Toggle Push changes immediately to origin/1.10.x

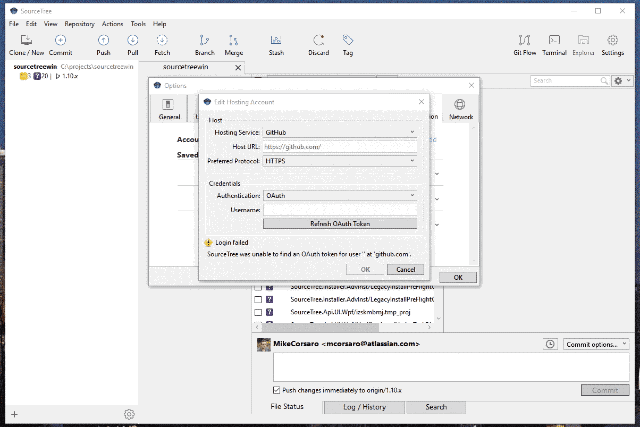276,390
